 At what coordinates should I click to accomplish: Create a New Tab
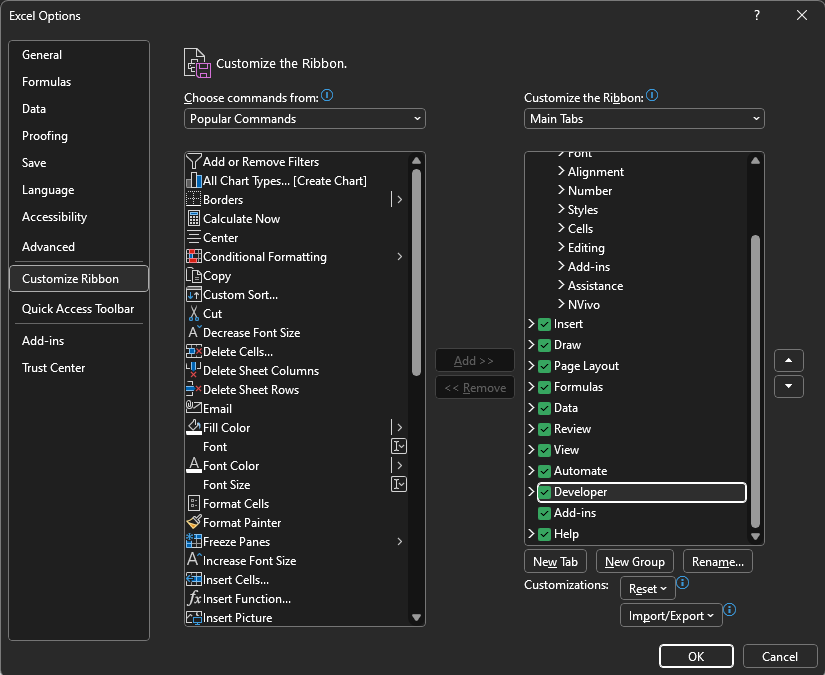pos(555,561)
